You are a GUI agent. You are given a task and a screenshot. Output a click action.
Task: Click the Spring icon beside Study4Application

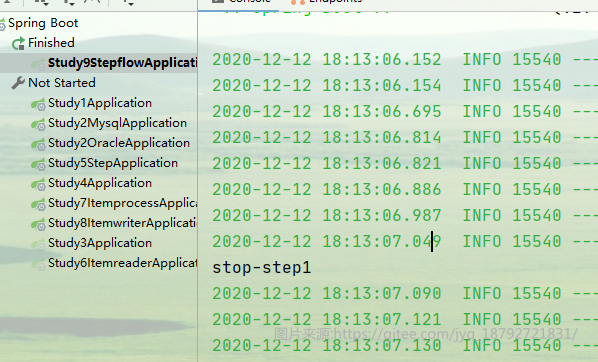38,184
